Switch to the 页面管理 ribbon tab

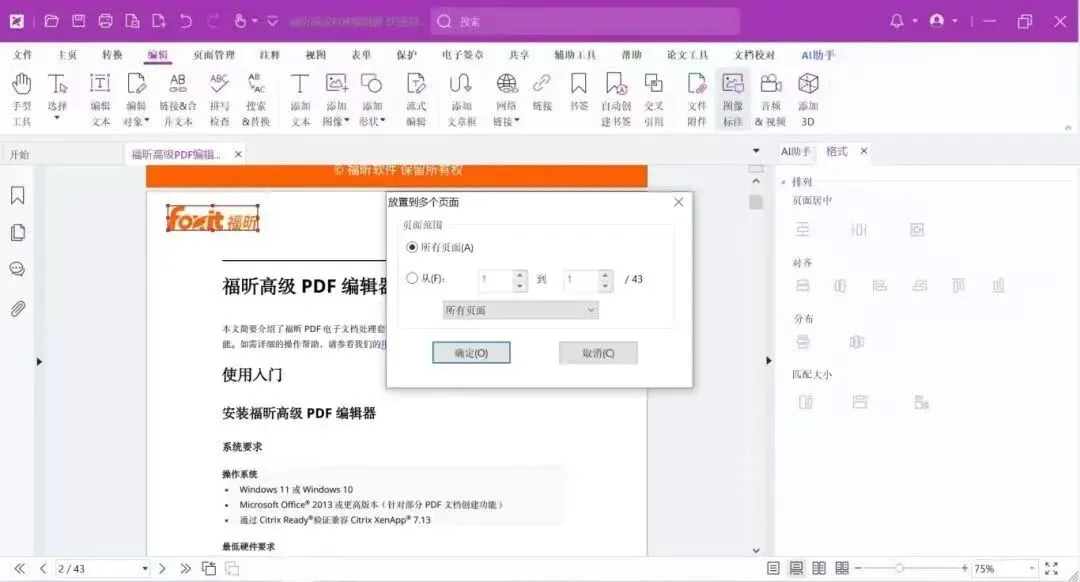click(214, 55)
